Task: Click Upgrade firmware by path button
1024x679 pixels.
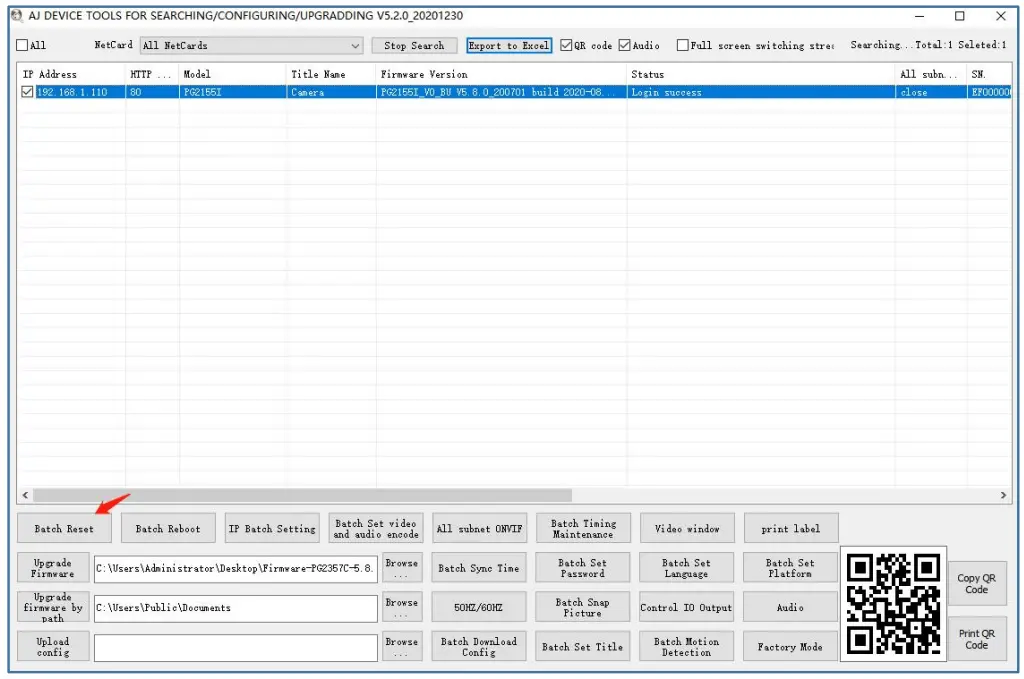Action: (x=53, y=607)
